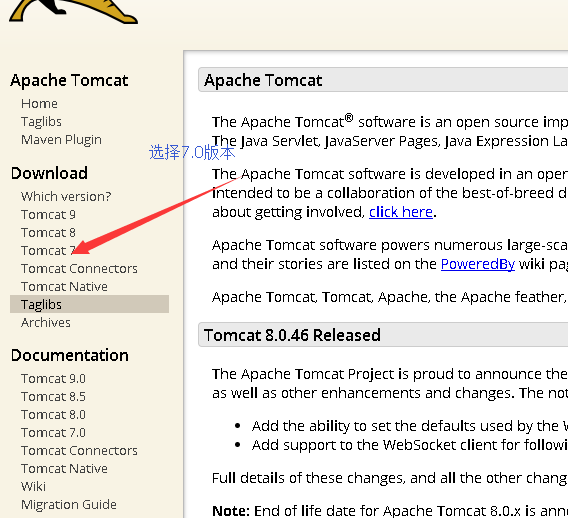Select the Tomcat 7 download link
This screenshot has height=518, width=568.
click(x=48, y=251)
